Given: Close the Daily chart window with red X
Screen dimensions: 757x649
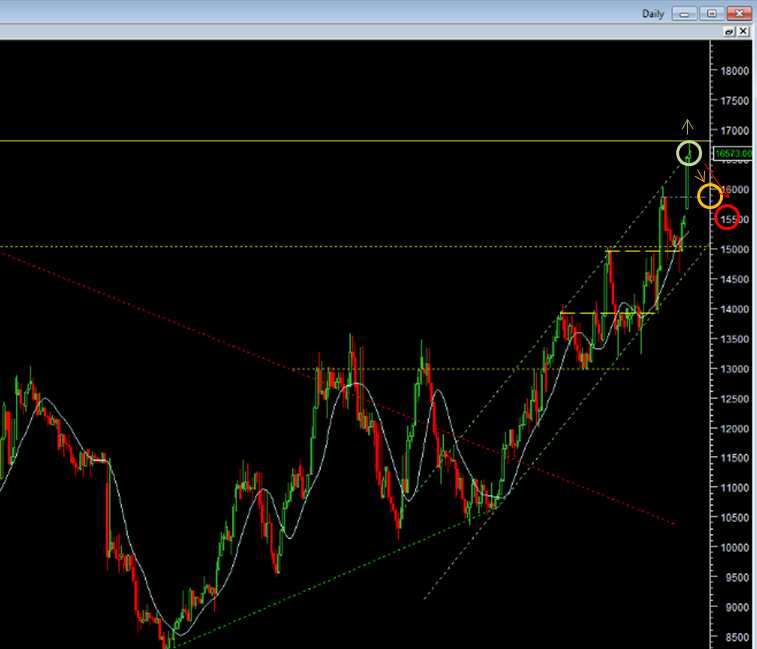Looking at the screenshot, I should pos(739,14).
